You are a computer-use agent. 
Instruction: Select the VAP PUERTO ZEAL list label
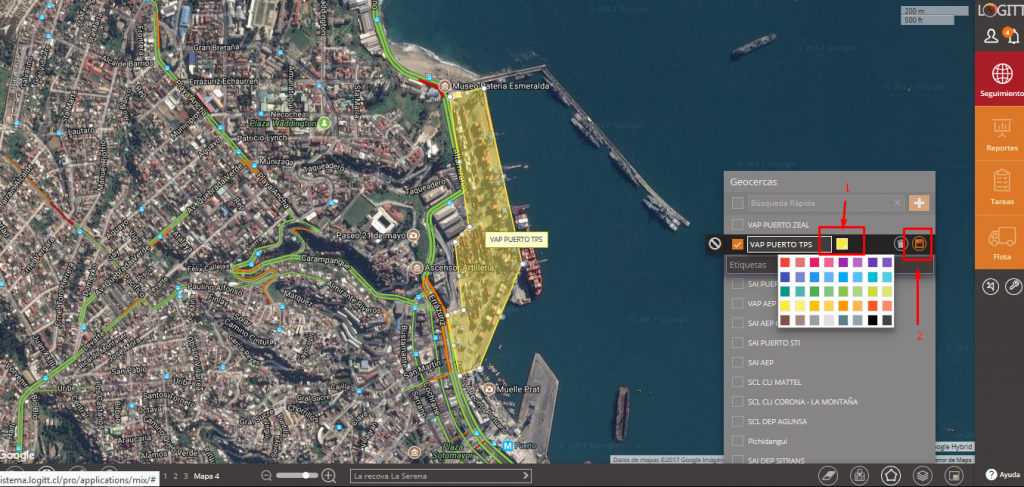pos(778,224)
